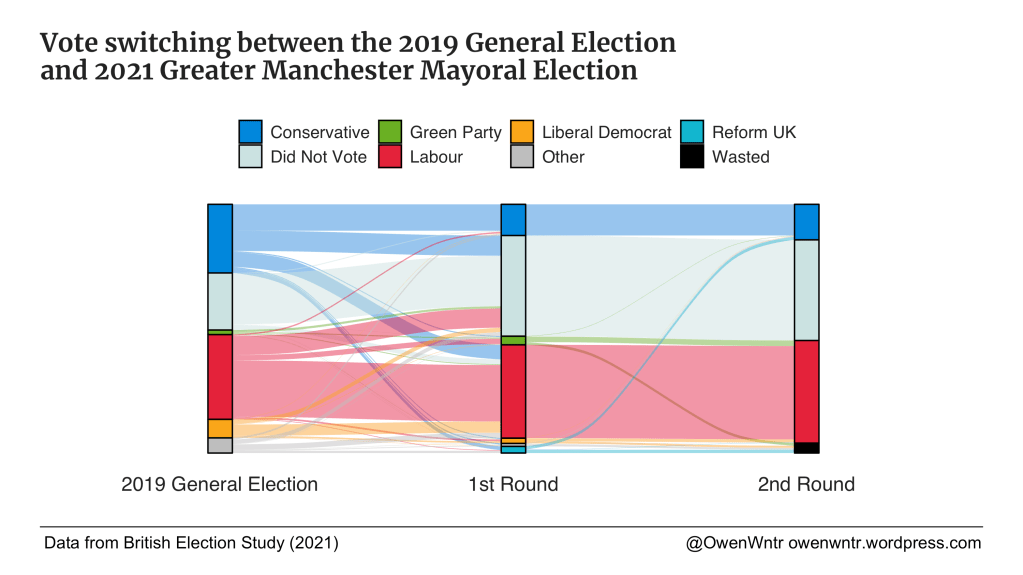Click the 2019 Labour red node
This screenshot has height=575, width=1023.
220,376
